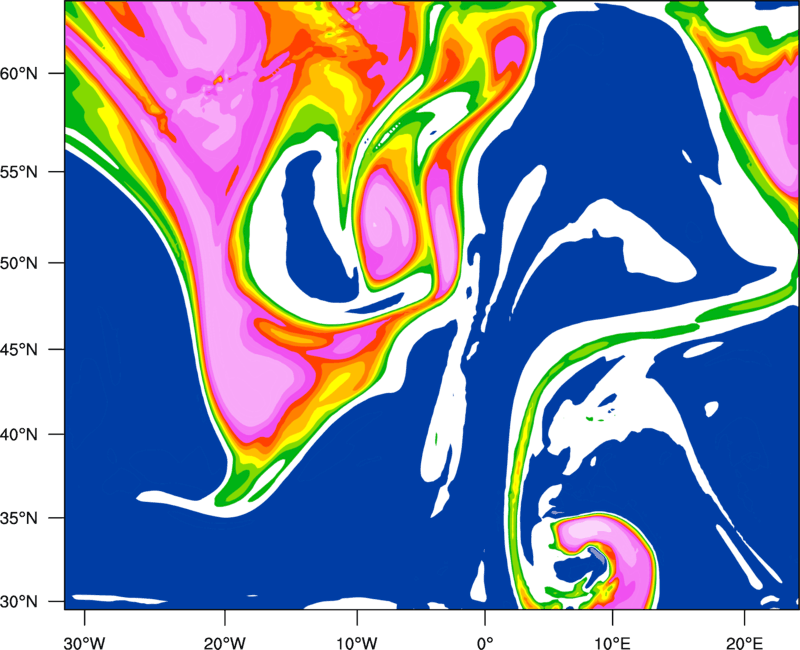Click the 45°N latitude label
Screen dimensions: 800x650
pyautogui.click(x=19, y=350)
